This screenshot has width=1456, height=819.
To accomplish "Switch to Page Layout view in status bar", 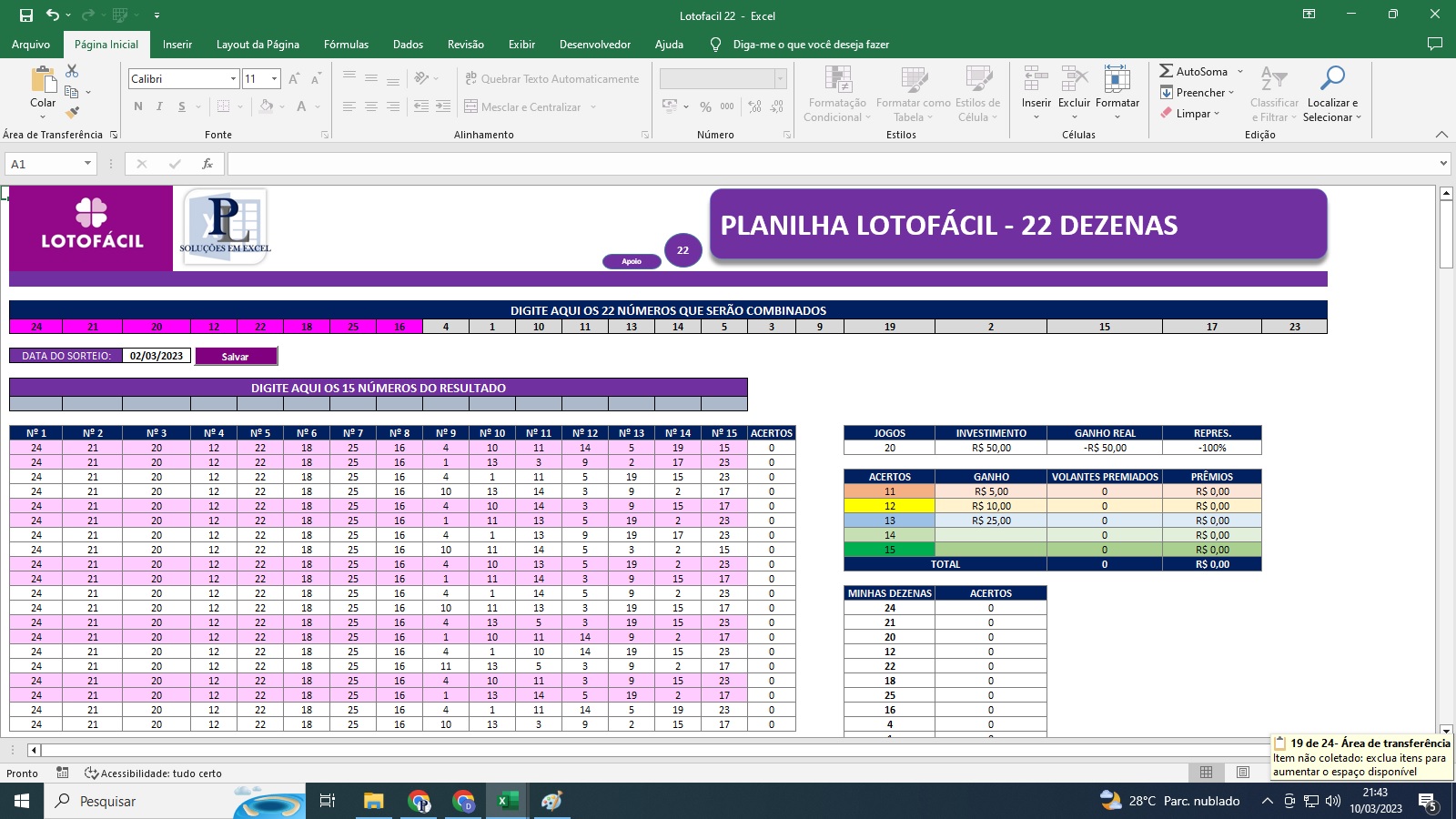I will pyautogui.click(x=1243, y=773).
